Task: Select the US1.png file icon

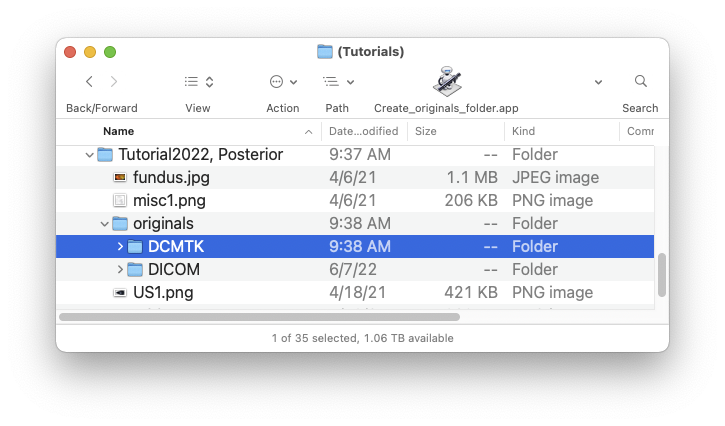Action: coord(120,292)
